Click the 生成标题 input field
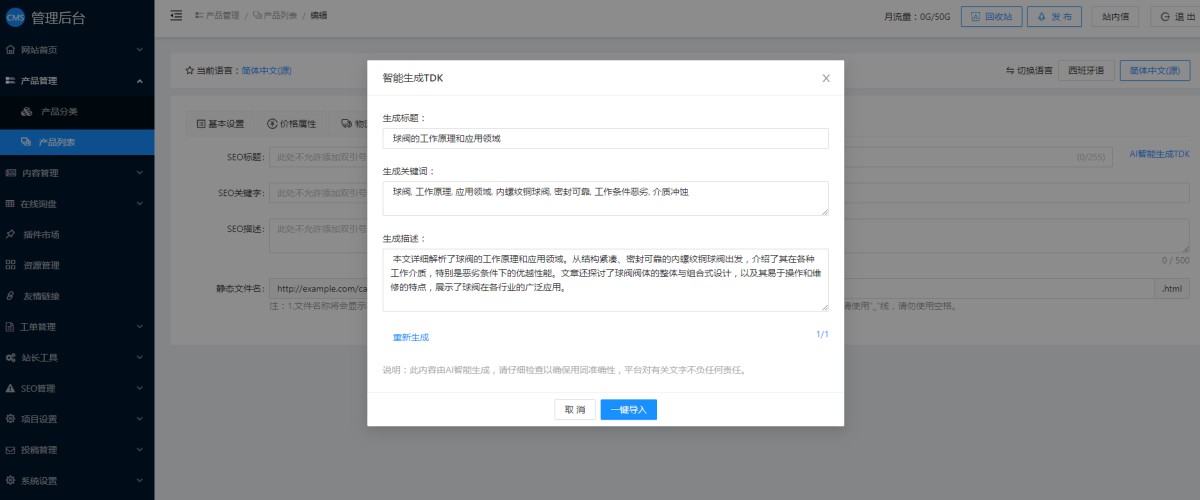This screenshot has width=1200, height=500. [x=605, y=139]
